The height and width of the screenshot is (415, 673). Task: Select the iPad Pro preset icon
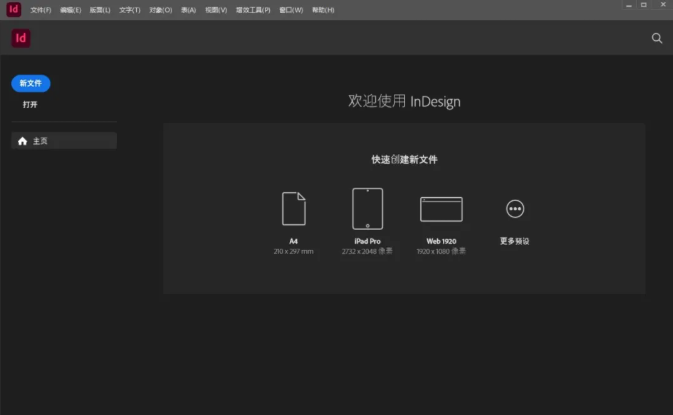(367, 209)
